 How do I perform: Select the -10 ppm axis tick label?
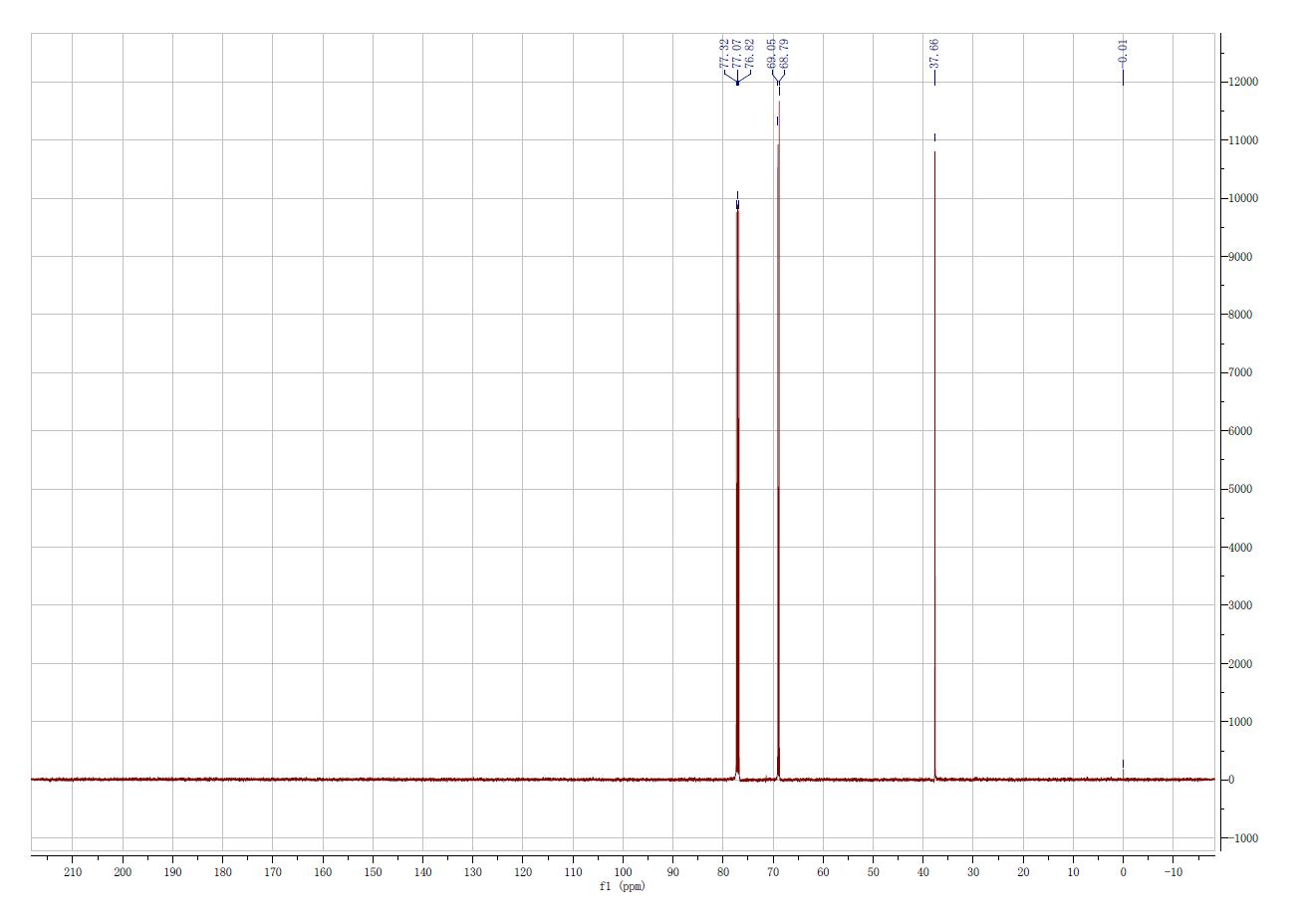1173,873
